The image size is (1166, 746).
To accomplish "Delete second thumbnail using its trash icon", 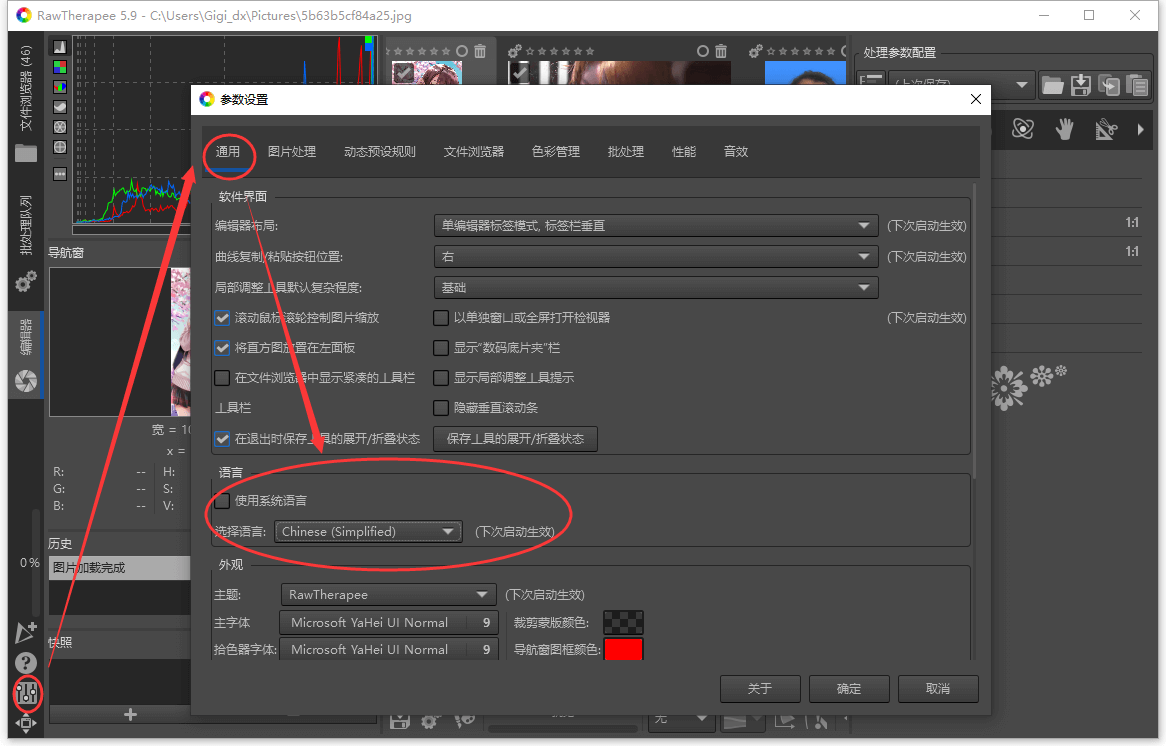I will pos(721,51).
